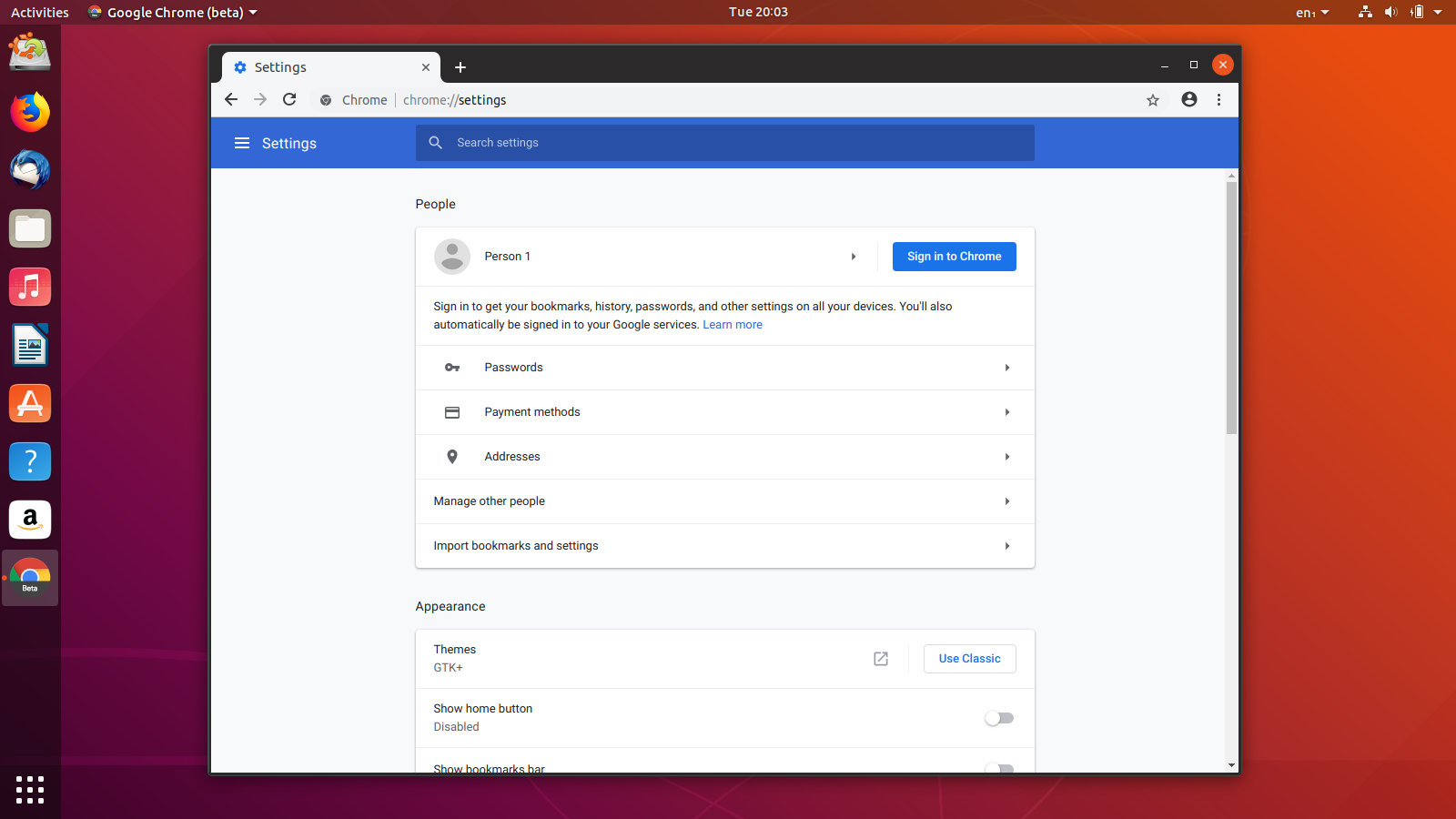Click the Manage other people label
Viewport: 1456px width, 819px height.
[490, 501]
